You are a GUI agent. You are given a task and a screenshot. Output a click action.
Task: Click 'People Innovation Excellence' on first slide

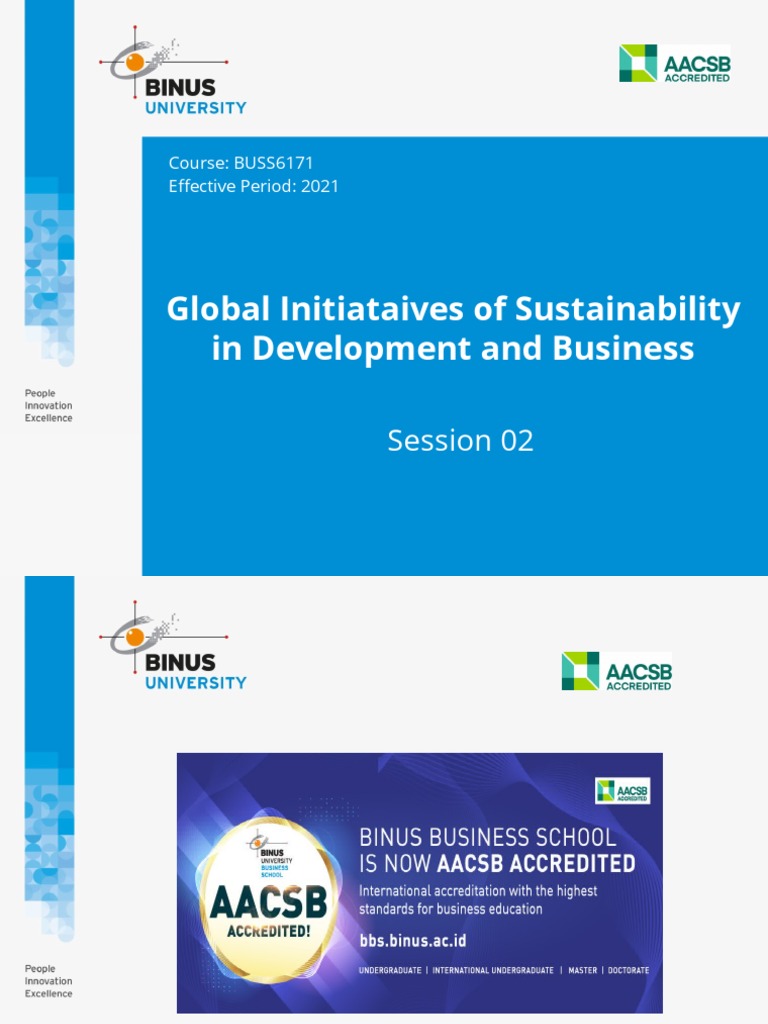[x=48, y=406]
